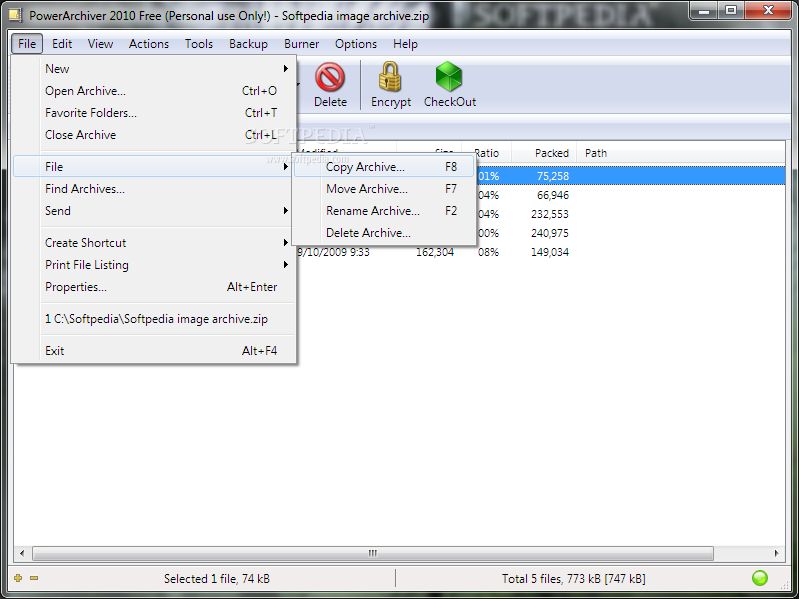Open the Options menu

[x=356, y=44]
